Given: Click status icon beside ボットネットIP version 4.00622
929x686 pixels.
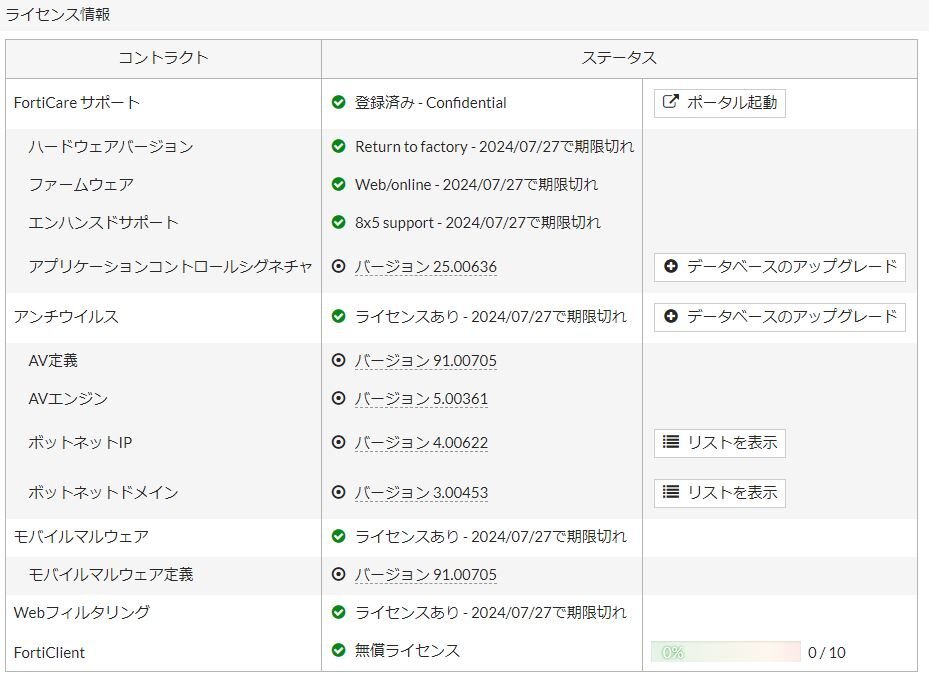Looking at the screenshot, I should [x=339, y=443].
